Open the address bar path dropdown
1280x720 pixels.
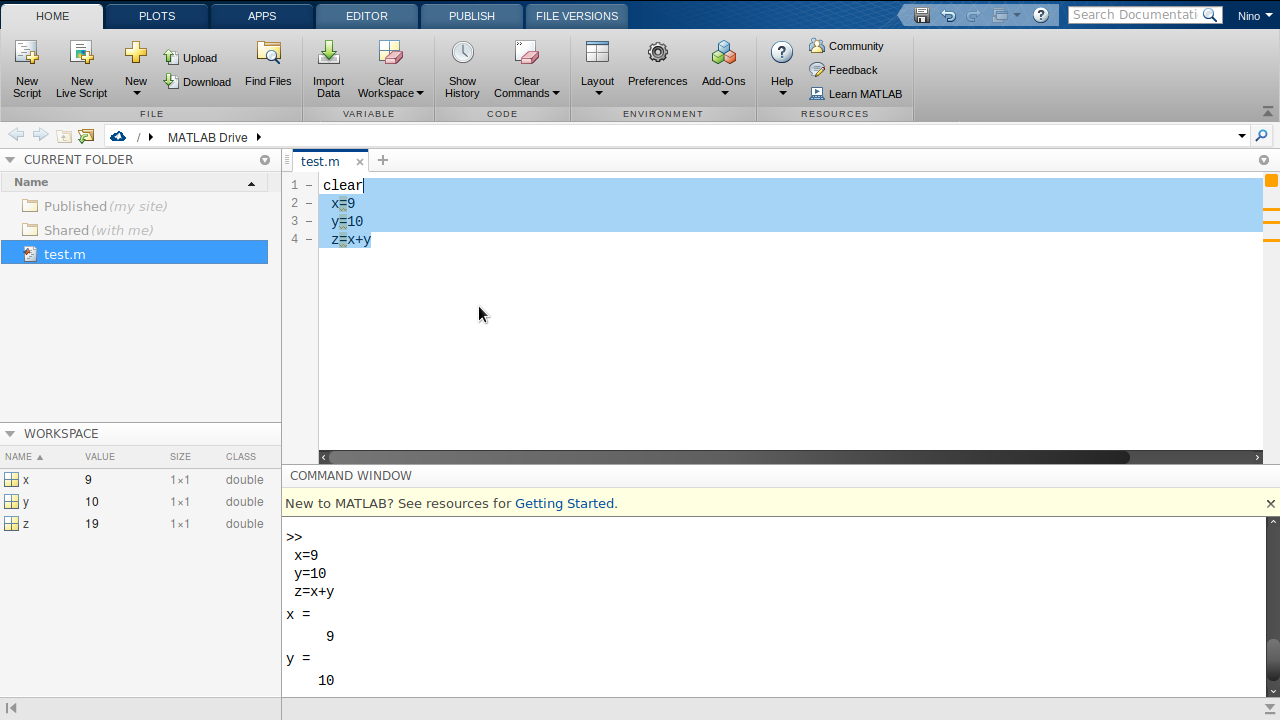[x=1242, y=136]
